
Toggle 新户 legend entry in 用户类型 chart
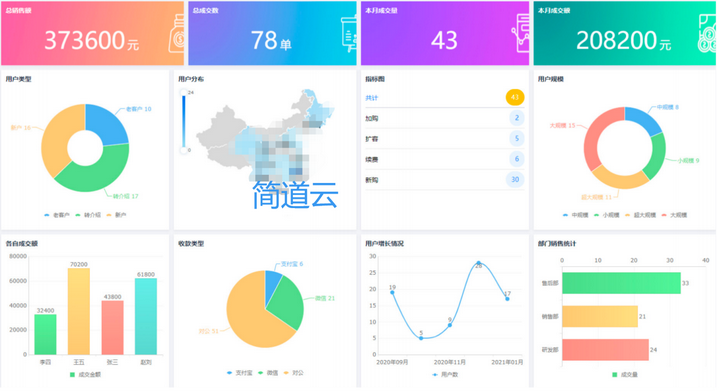pos(117,215)
